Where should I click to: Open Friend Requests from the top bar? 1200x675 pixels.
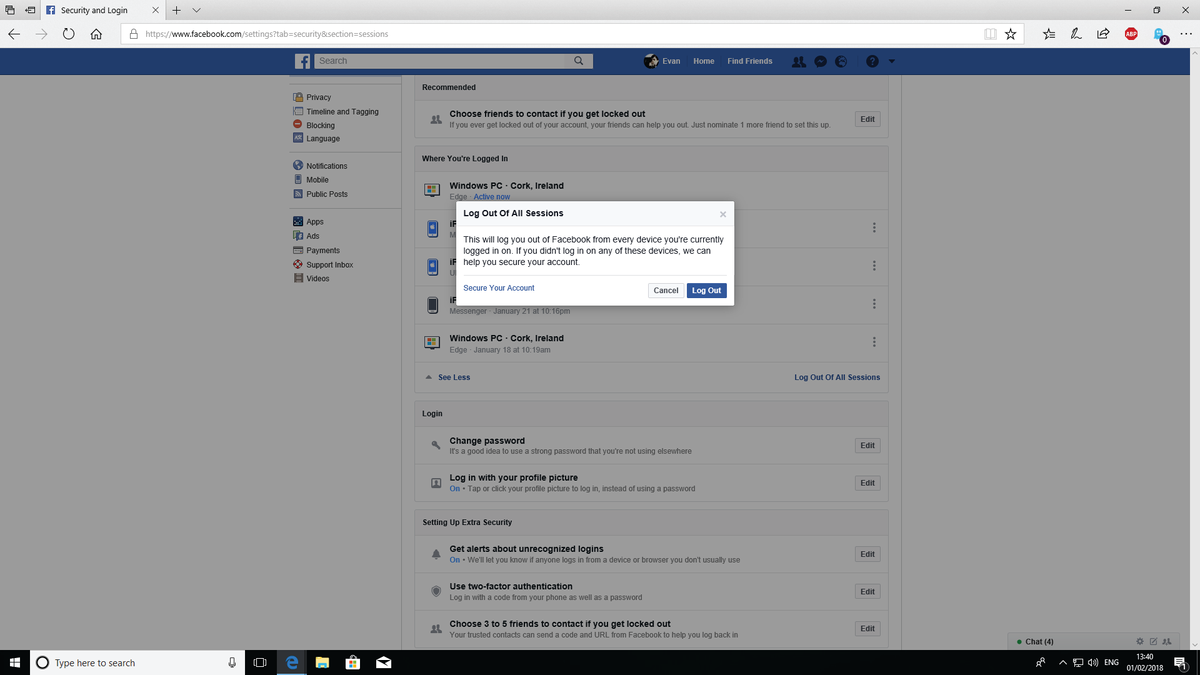pos(798,61)
